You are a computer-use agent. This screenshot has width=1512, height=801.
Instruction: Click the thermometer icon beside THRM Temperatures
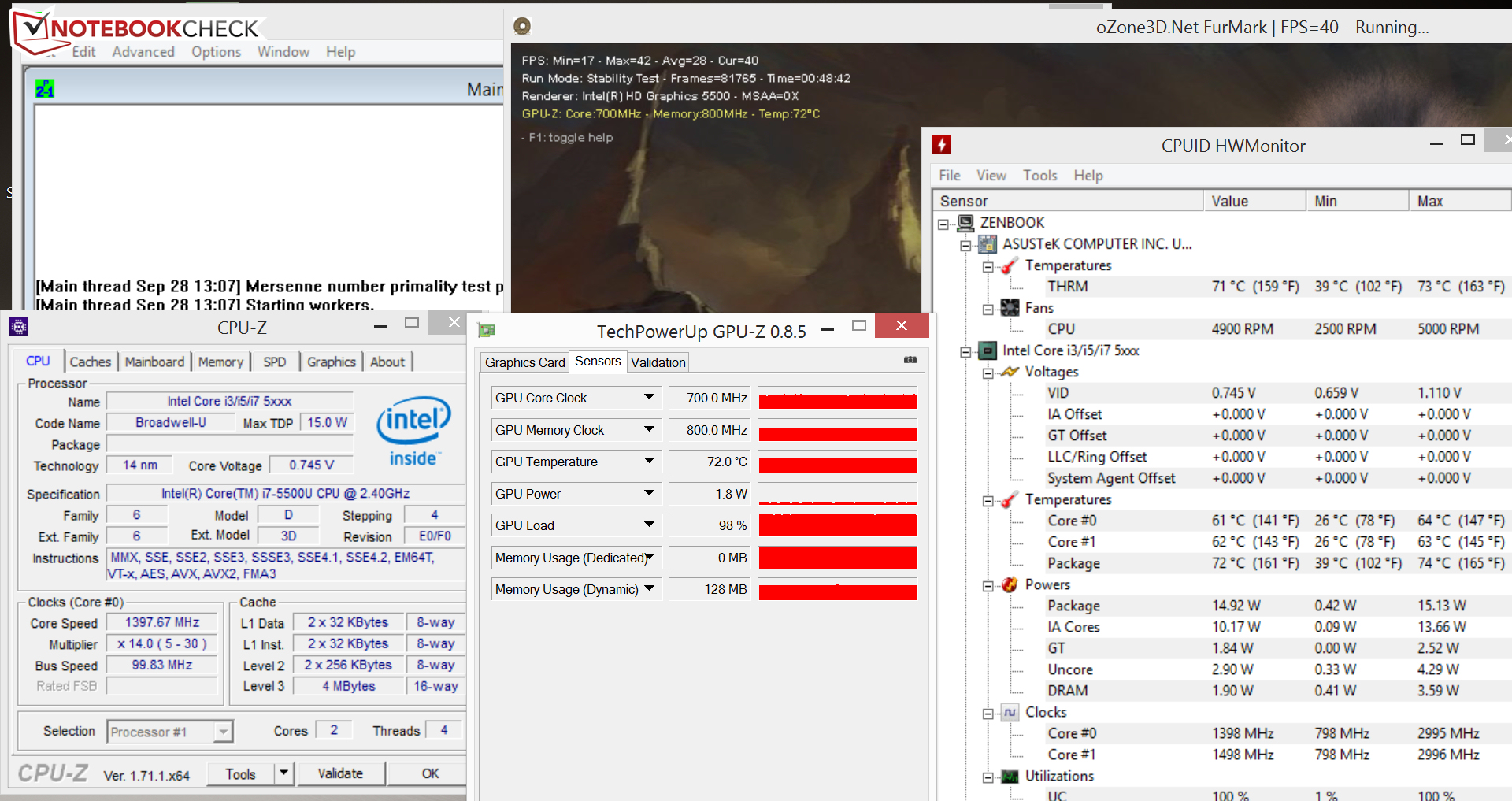[x=1010, y=265]
